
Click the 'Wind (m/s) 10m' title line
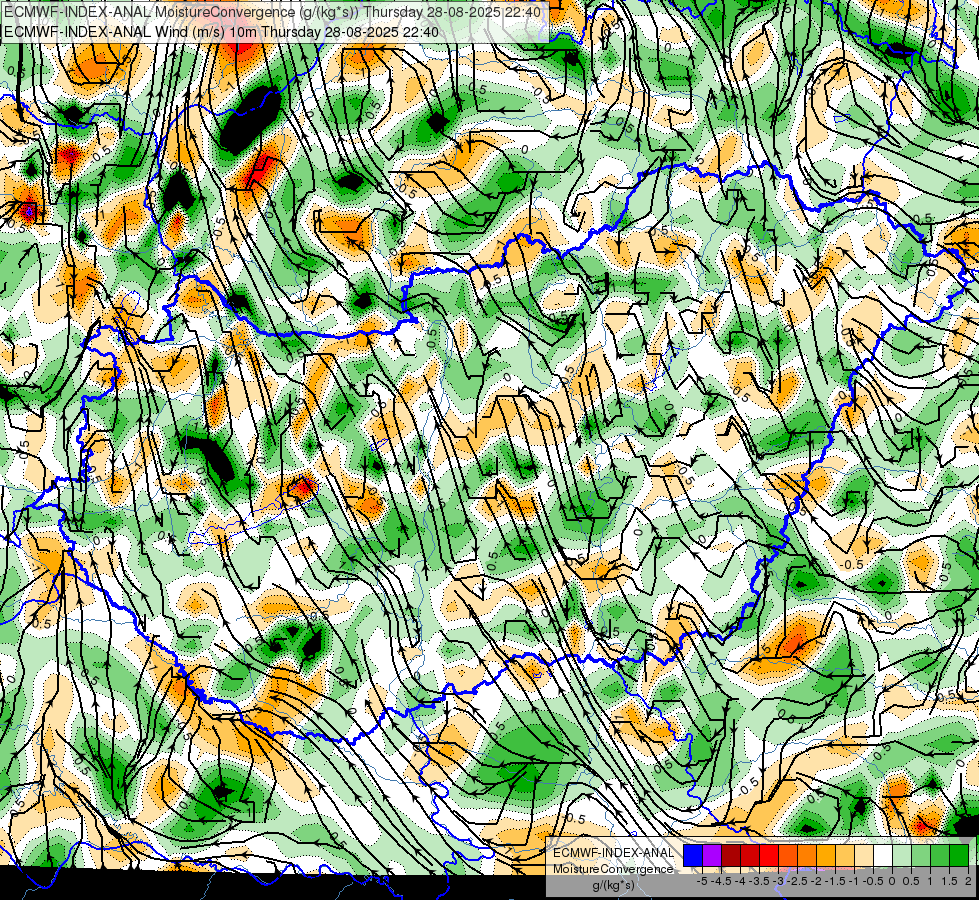[x=221, y=31]
